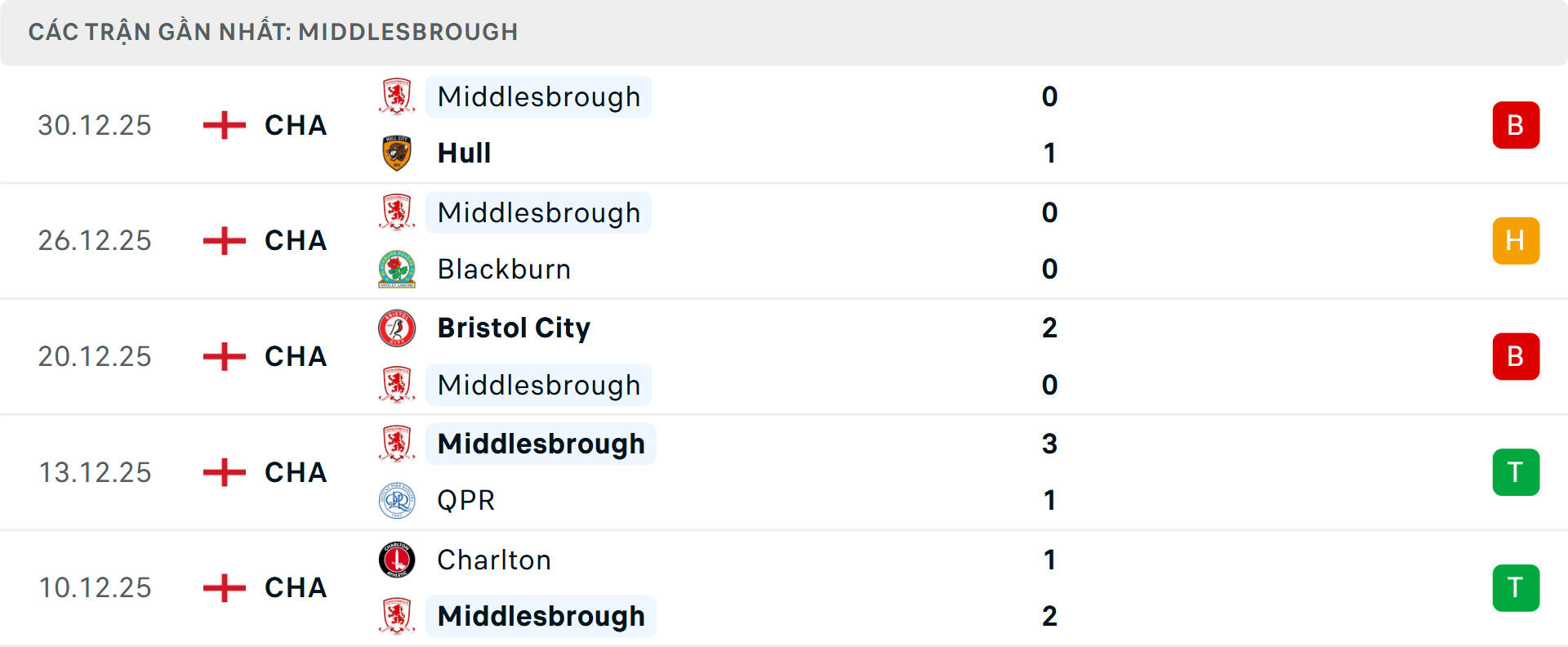Click the red B result badge for the Hull match
The width and height of the screenshot is (1568, 647).
click(x=1516, y=124)
